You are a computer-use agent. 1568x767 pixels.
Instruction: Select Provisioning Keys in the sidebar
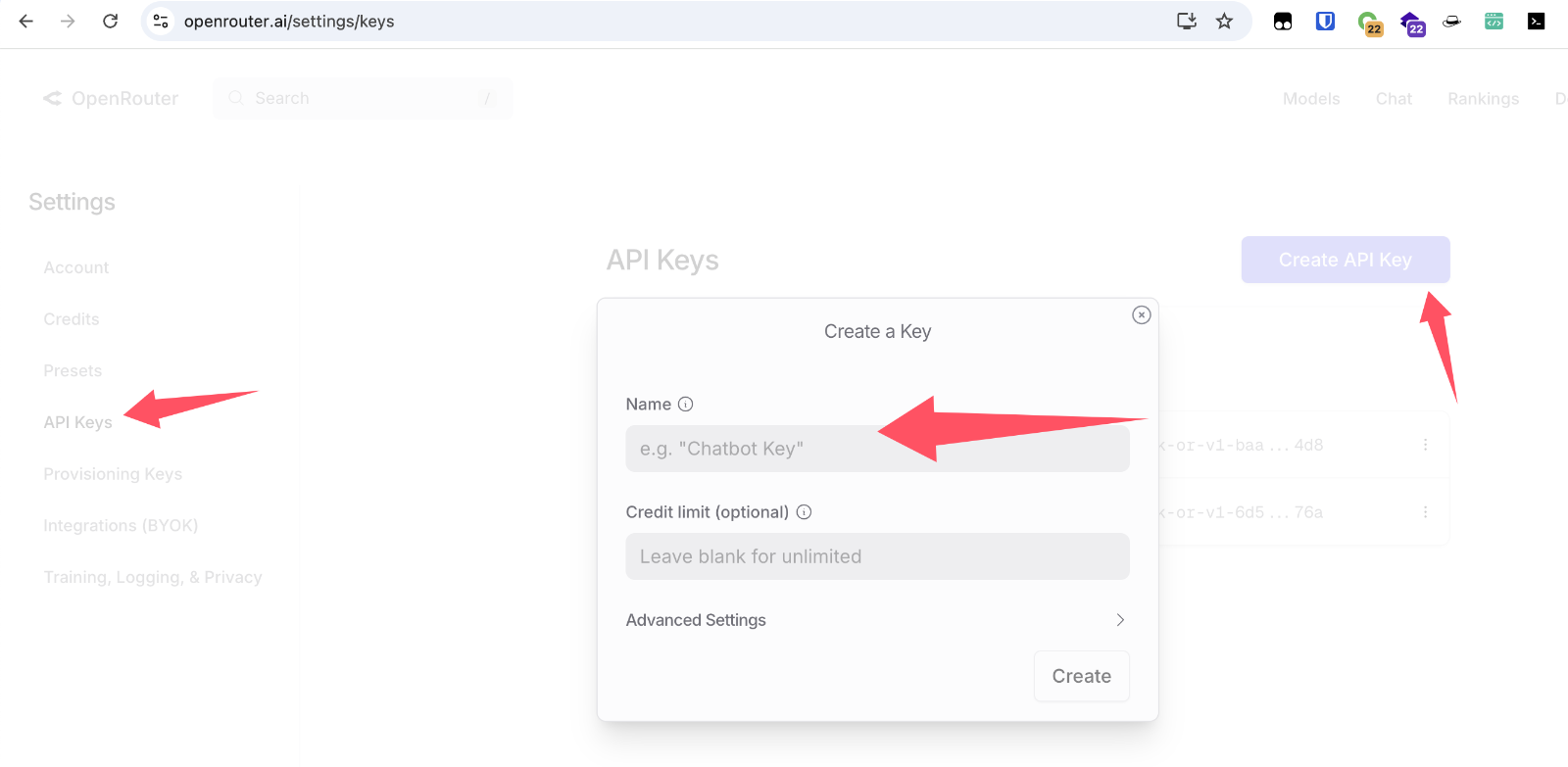[x=113, y=474]
